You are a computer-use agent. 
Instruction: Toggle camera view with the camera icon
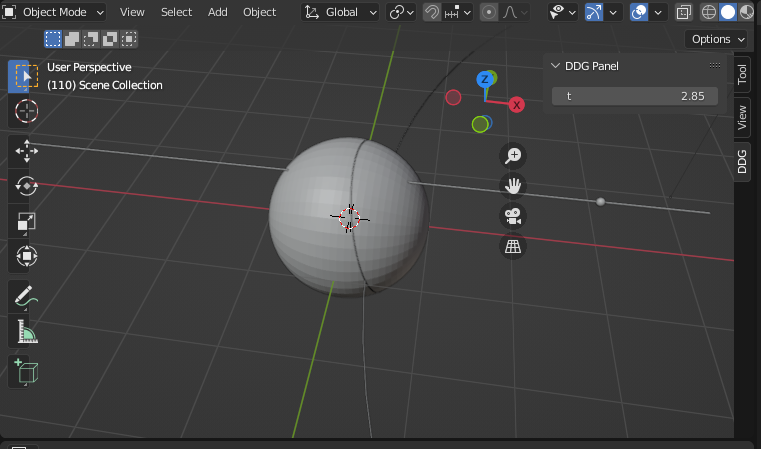pyautogui.click(x=513, y=216)
